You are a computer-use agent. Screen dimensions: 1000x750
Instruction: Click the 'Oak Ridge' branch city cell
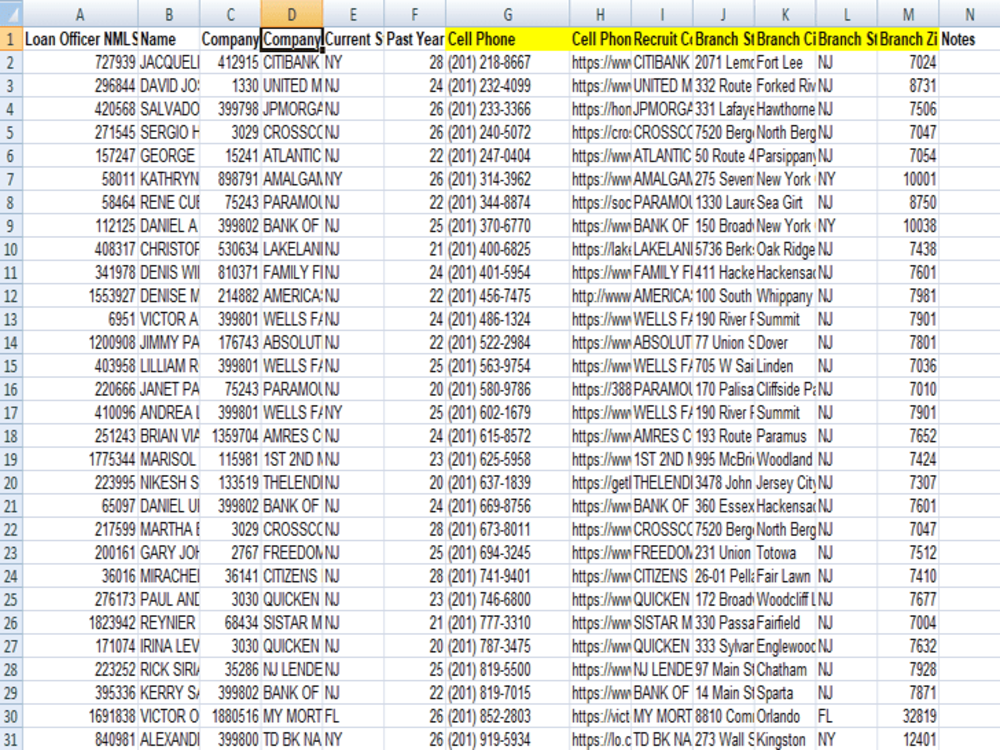pos(785,249)
